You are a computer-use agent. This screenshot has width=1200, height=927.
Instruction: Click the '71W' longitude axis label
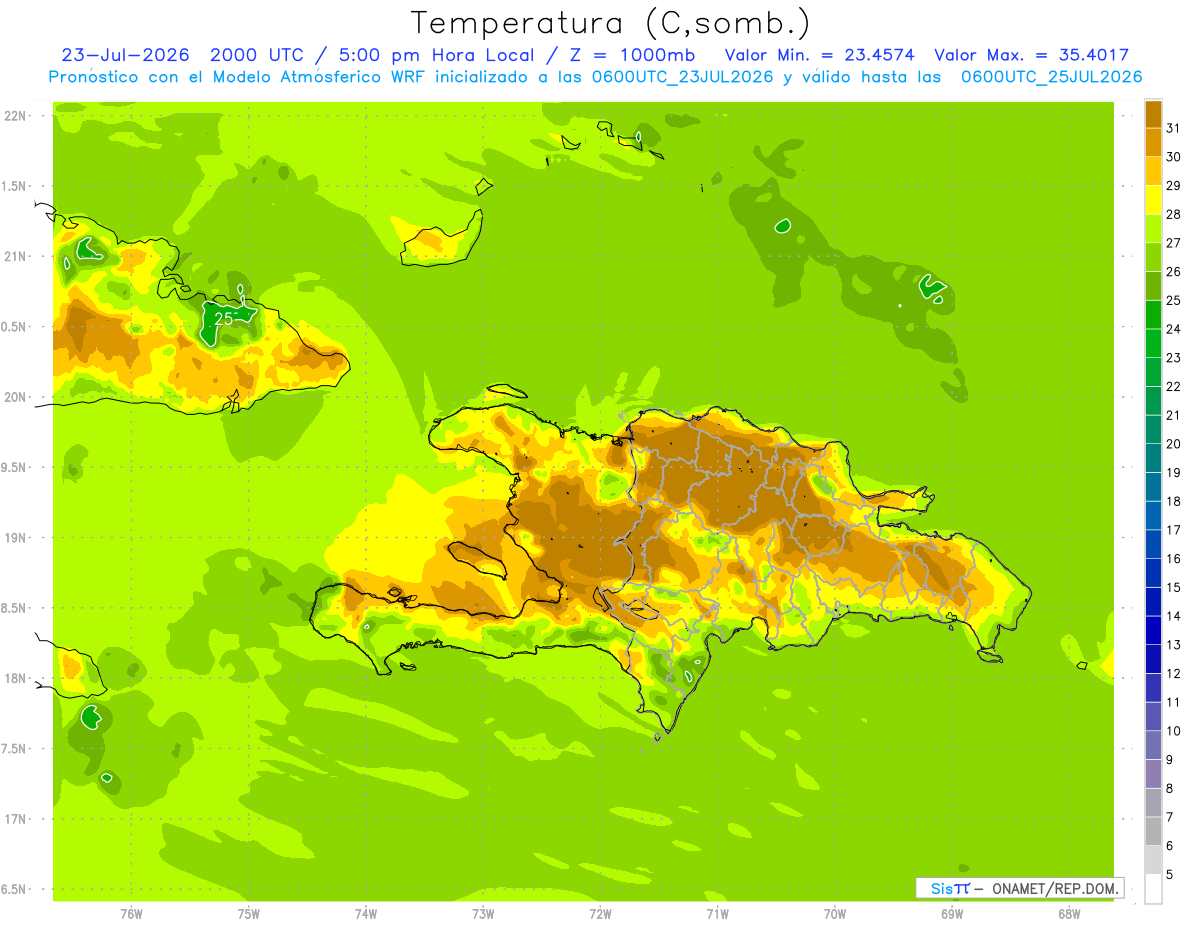[717, 913]
